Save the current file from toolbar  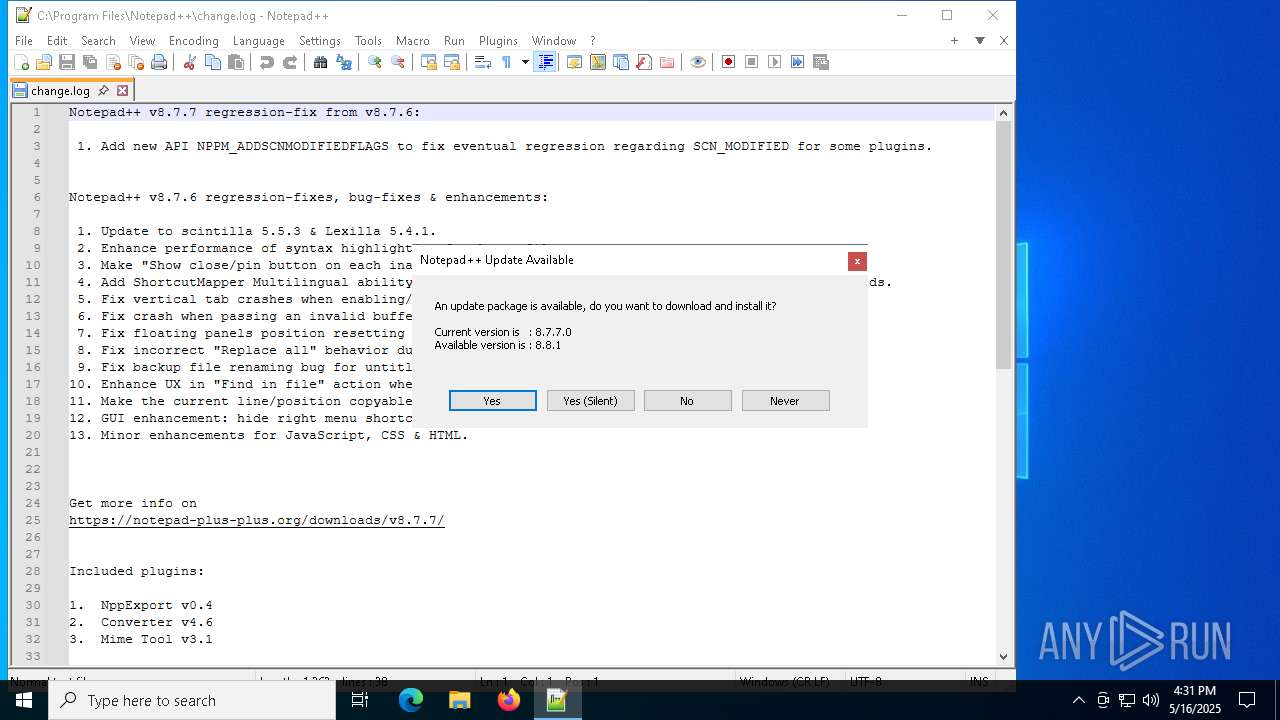(x=67, y=62)
